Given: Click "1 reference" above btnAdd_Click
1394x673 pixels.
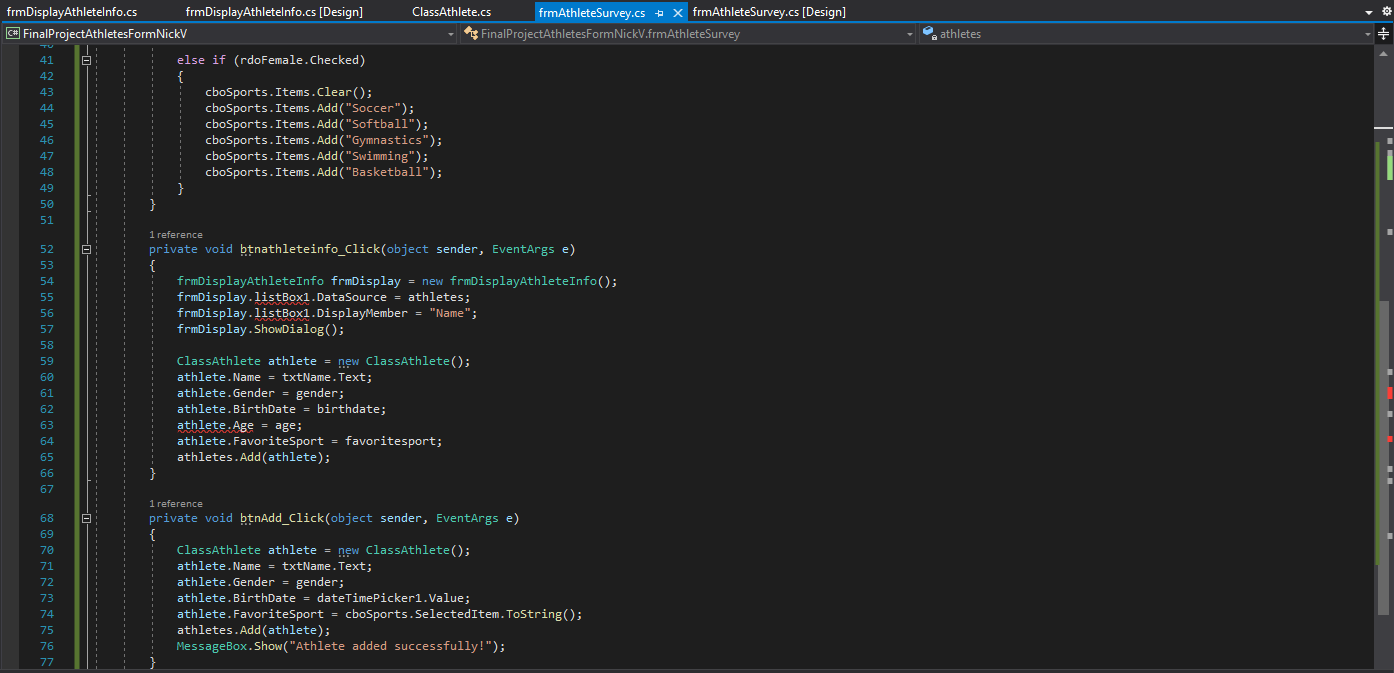Looking at the screenshot, I should coord(175,504).
